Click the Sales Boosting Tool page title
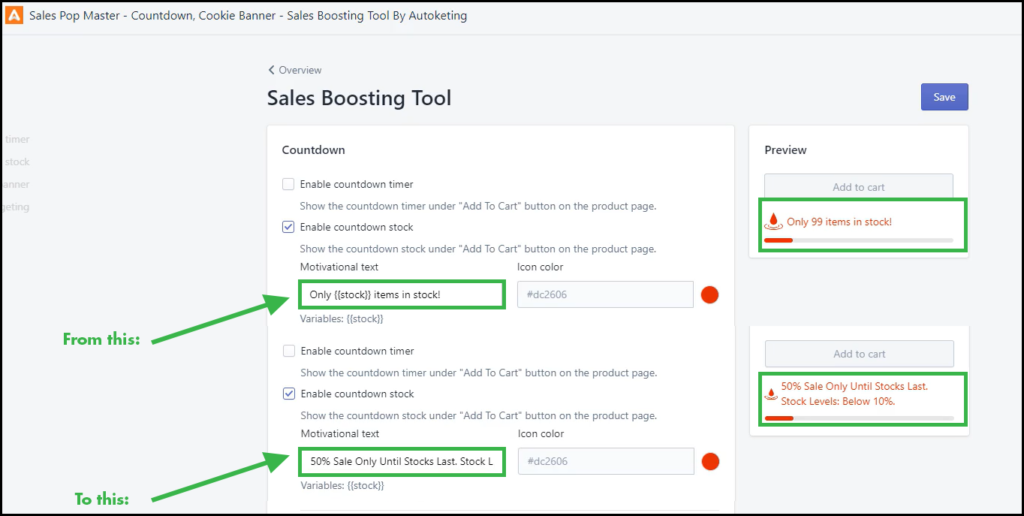The image size is (1024, 516). click(359, 98)
